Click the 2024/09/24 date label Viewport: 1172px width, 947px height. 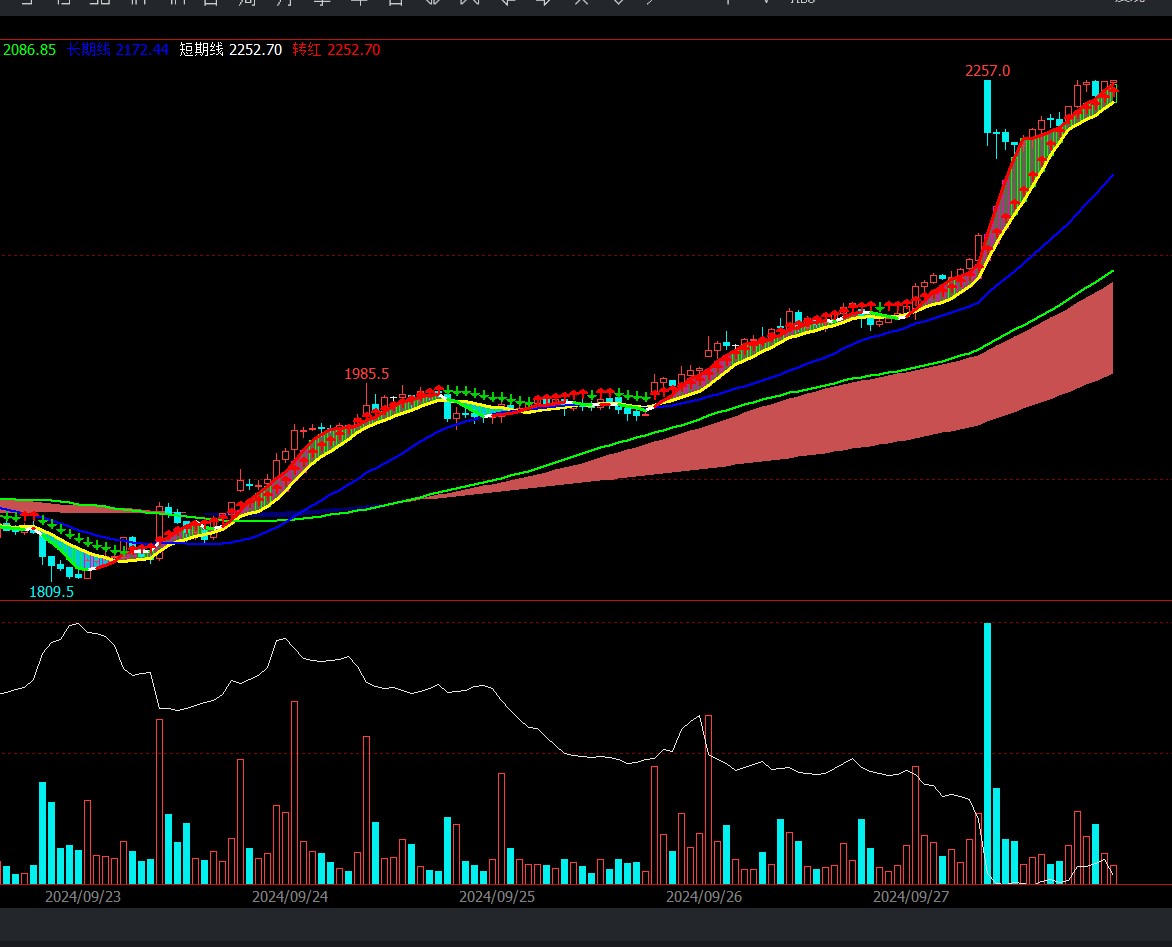point(290,896)
